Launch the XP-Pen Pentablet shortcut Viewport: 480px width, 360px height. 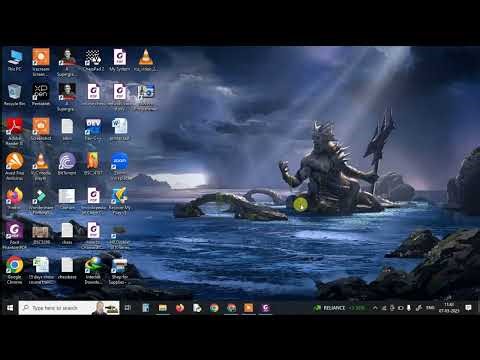tap(41, 95)
